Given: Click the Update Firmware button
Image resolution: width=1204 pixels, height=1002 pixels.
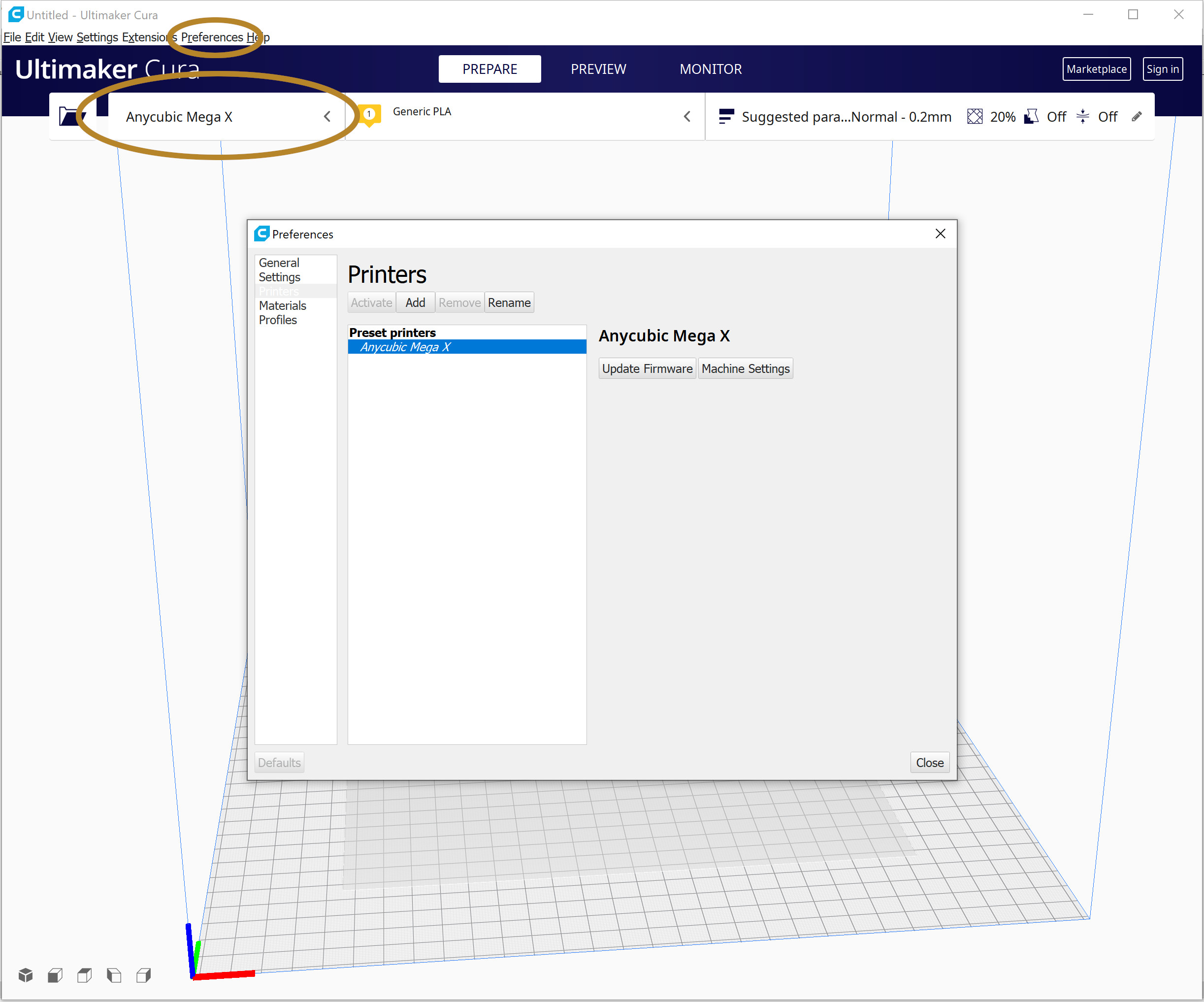Looking at the screenshot, I should [646, 368].
